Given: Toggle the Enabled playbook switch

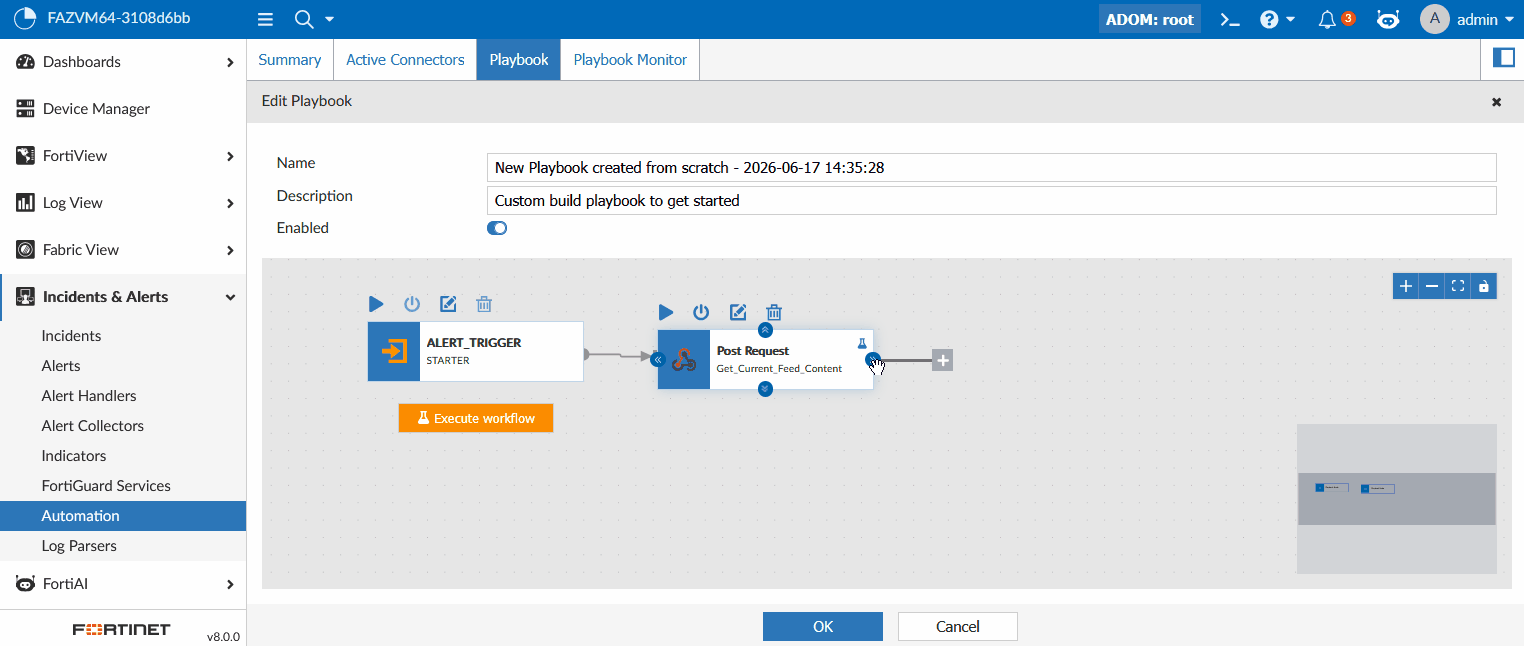Looking at the screenshot, I should 497,228.
